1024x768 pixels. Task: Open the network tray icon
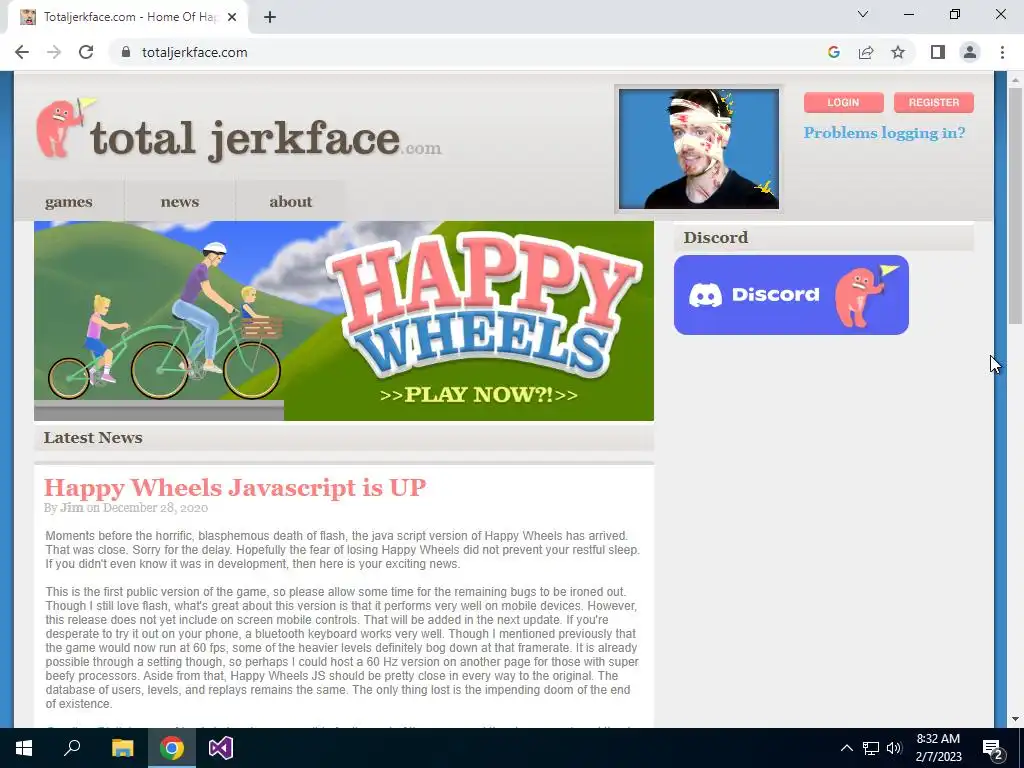871,748
